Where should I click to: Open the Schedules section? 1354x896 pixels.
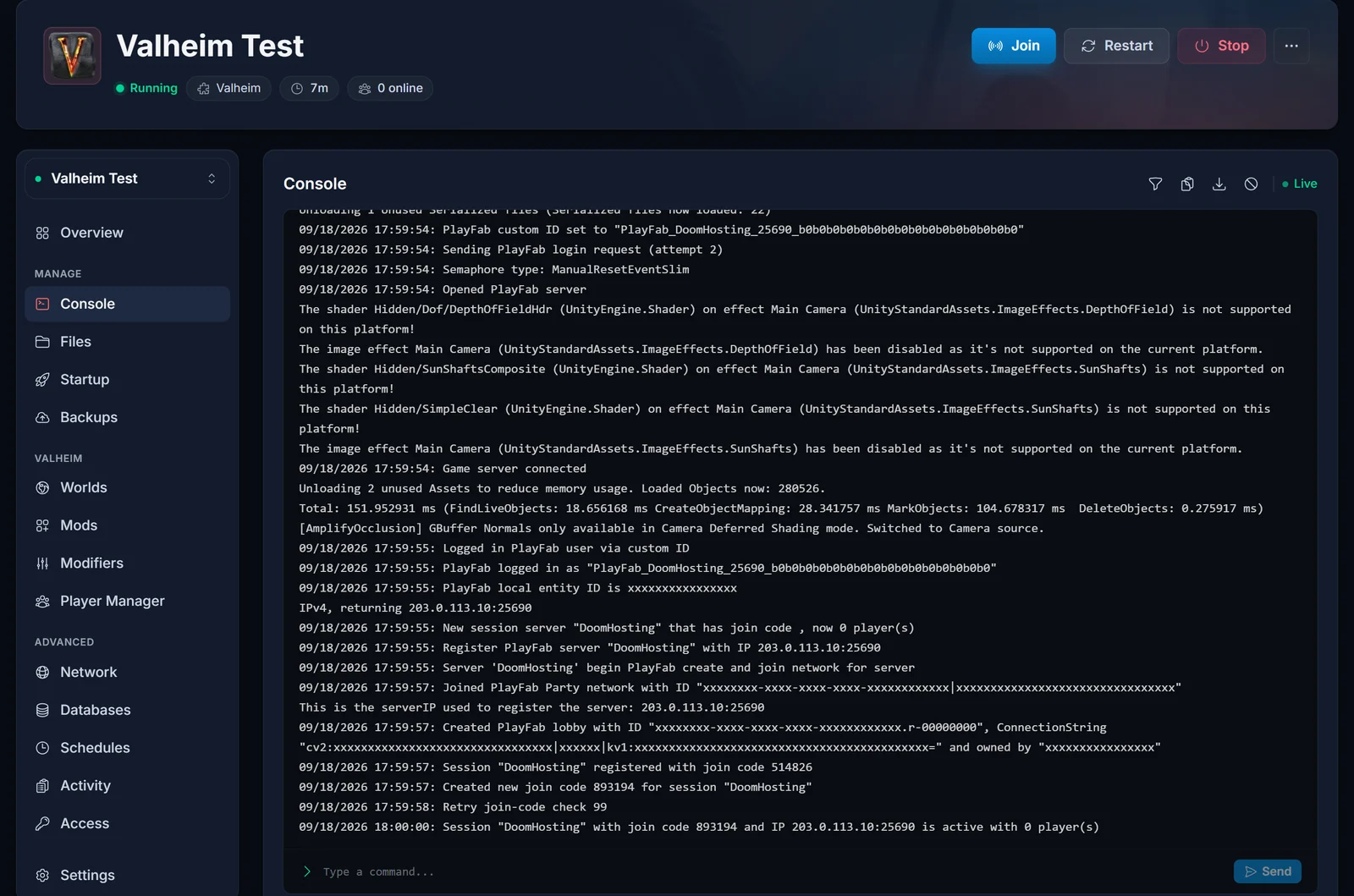coord(127,748)
